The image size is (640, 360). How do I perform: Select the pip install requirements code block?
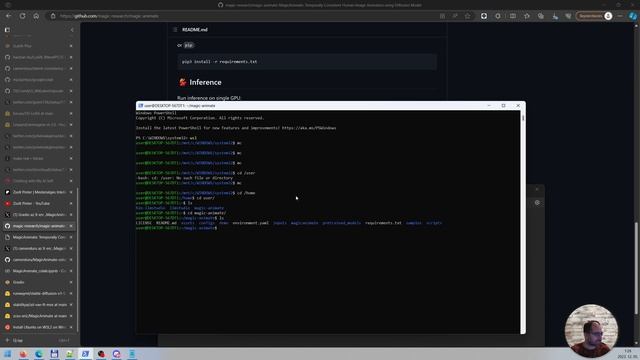pos(307,62)
